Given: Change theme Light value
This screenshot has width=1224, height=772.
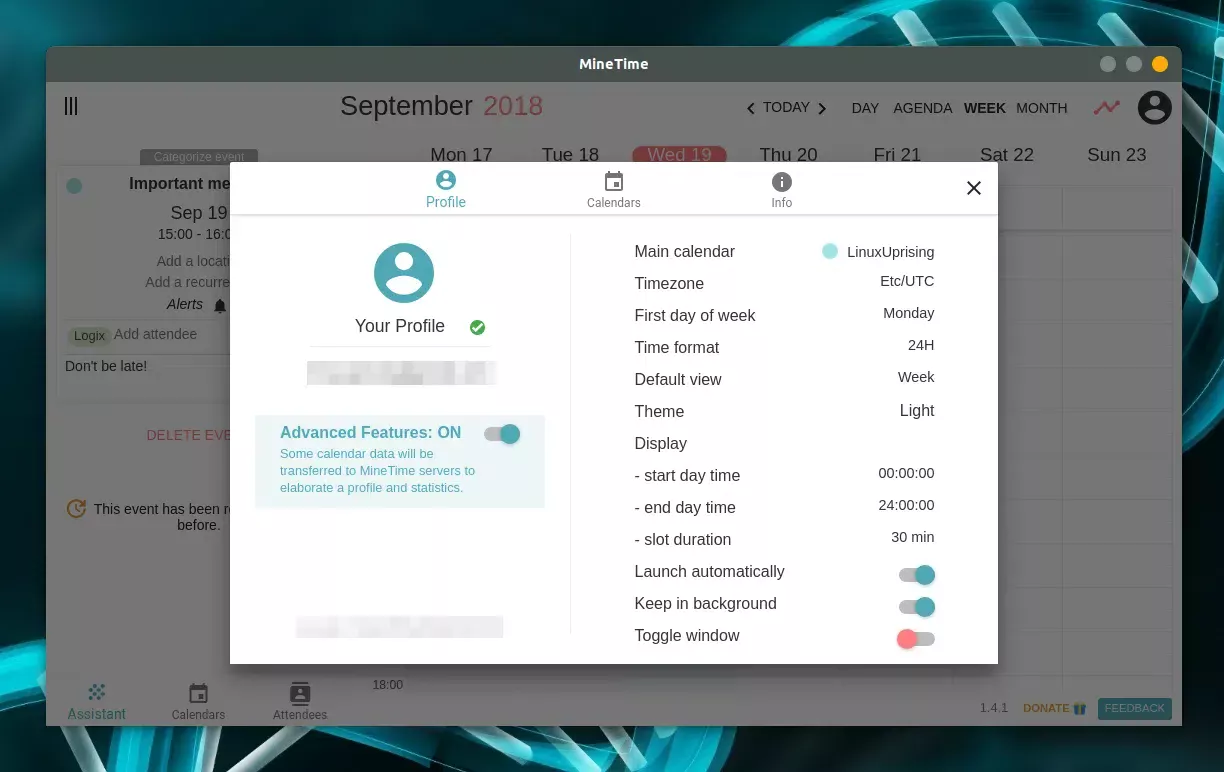Looking at the screenshot, I should [x=917, y=410].
